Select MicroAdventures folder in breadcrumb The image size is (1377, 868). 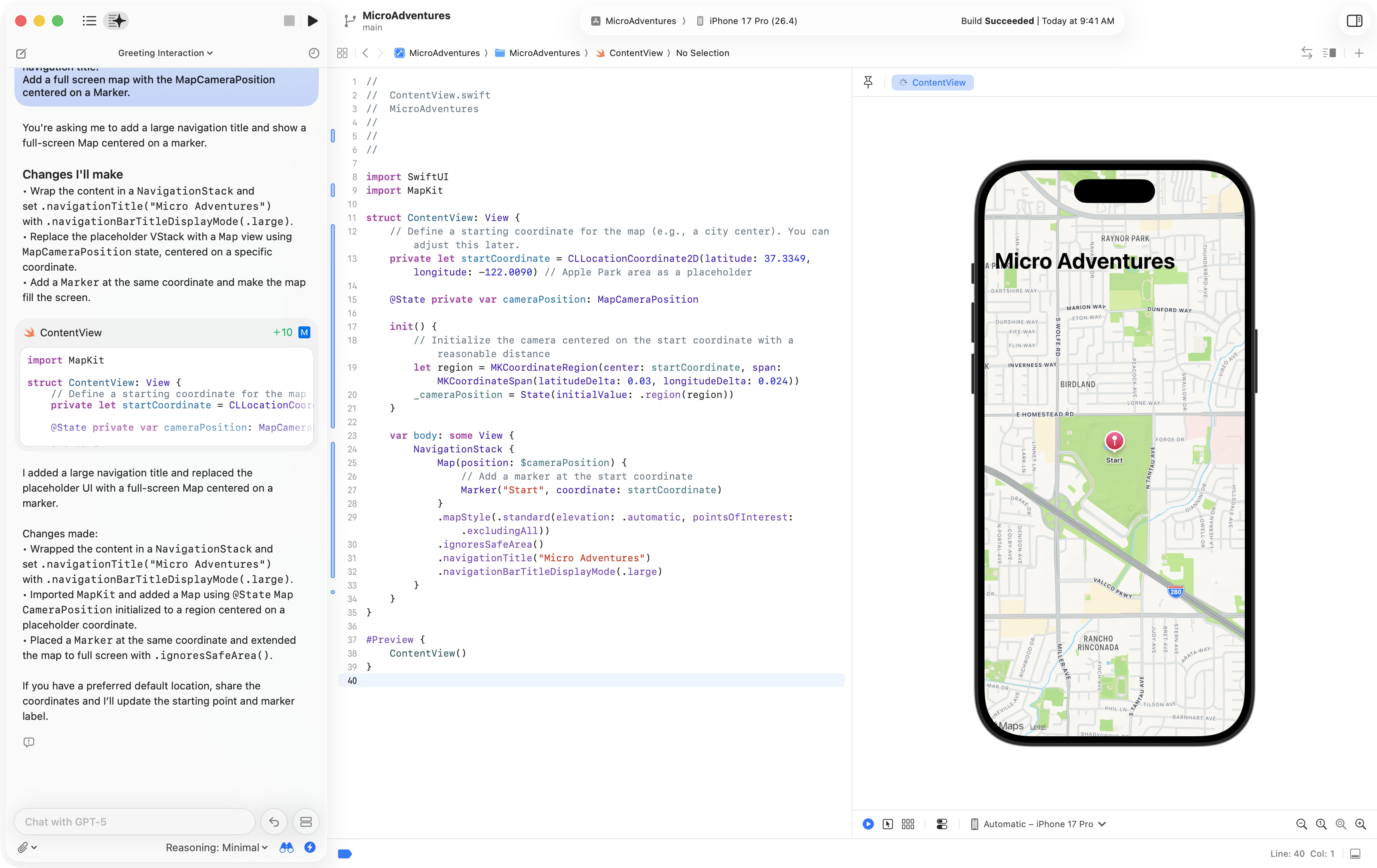coord(538,53)
